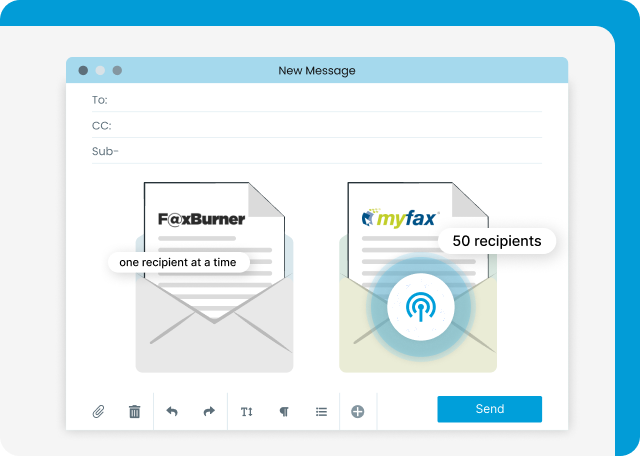The height and width of the screenshot is (456, 640).
Task: Click the light middle window control dot
Action: (100, 70)
